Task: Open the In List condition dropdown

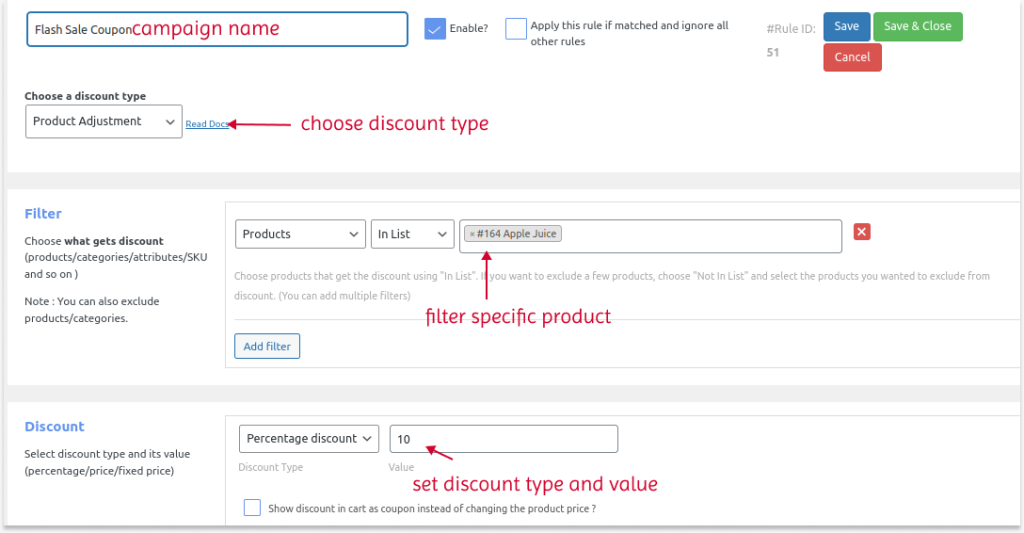Action: click(413, 234)
